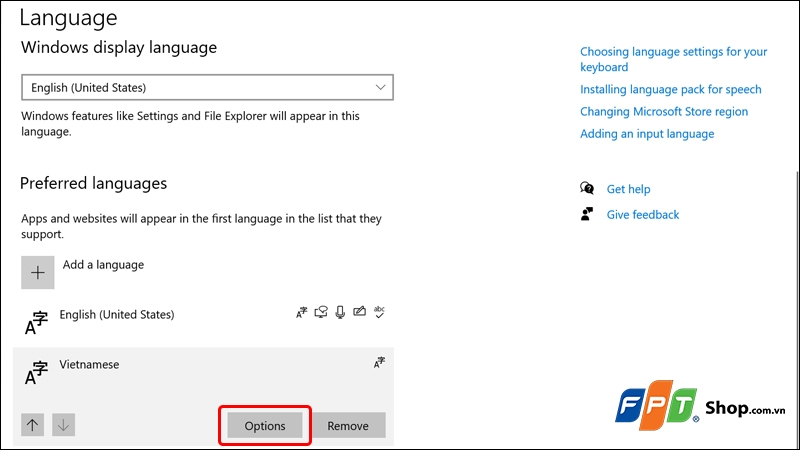The height and width of the screenshot is (450, 800).
Task: Click the display language icon in the Vietnamese row
Action: (379, 363)
